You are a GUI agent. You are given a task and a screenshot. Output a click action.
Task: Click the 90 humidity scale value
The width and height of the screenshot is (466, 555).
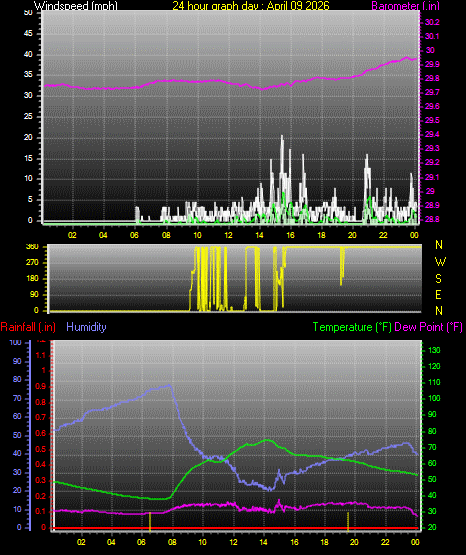pos(17,361)
